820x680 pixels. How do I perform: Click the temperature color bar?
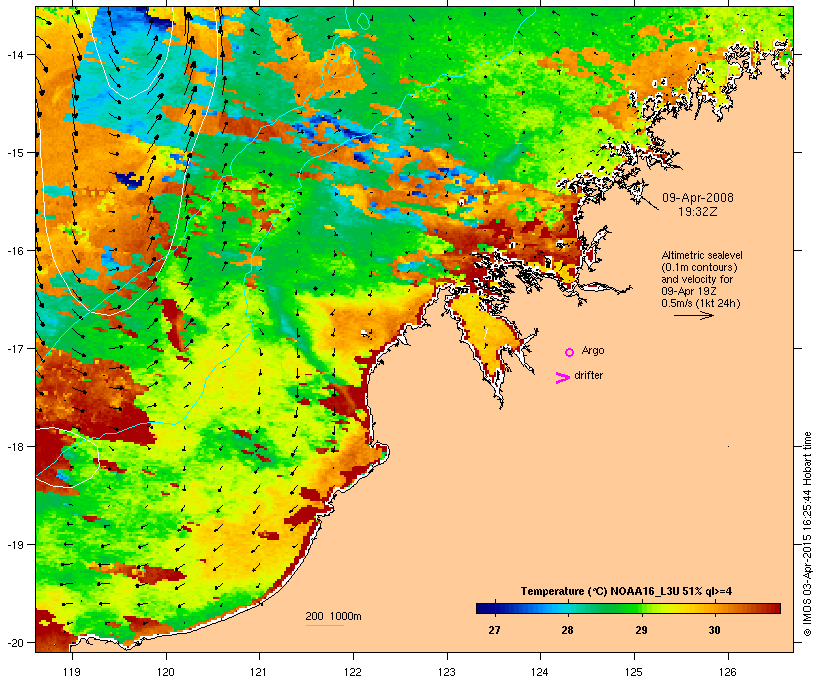628,608
